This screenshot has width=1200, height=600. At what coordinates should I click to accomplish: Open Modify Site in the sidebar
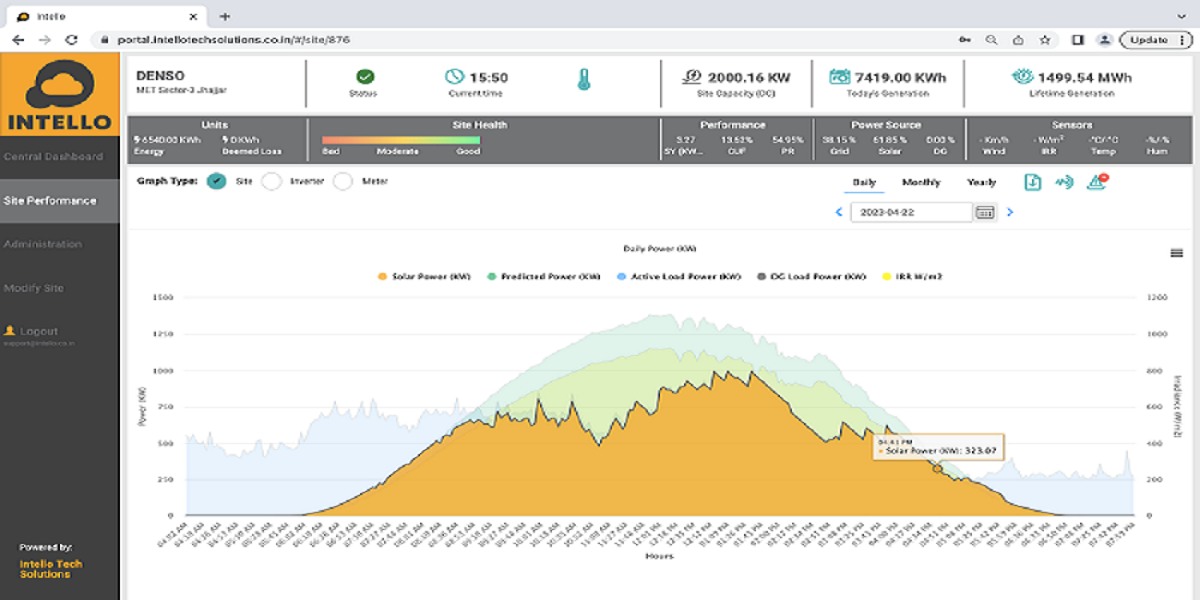tap(60, 288)
